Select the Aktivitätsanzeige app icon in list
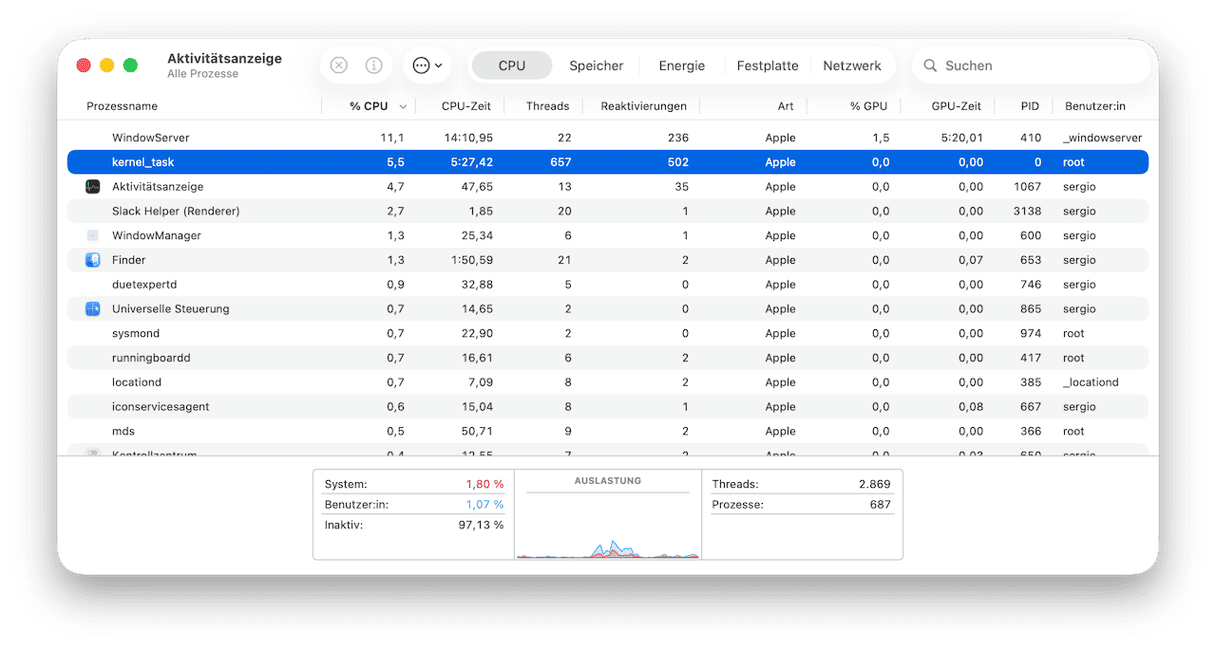This screenshot has height=650, width=1216. [93, 187]
